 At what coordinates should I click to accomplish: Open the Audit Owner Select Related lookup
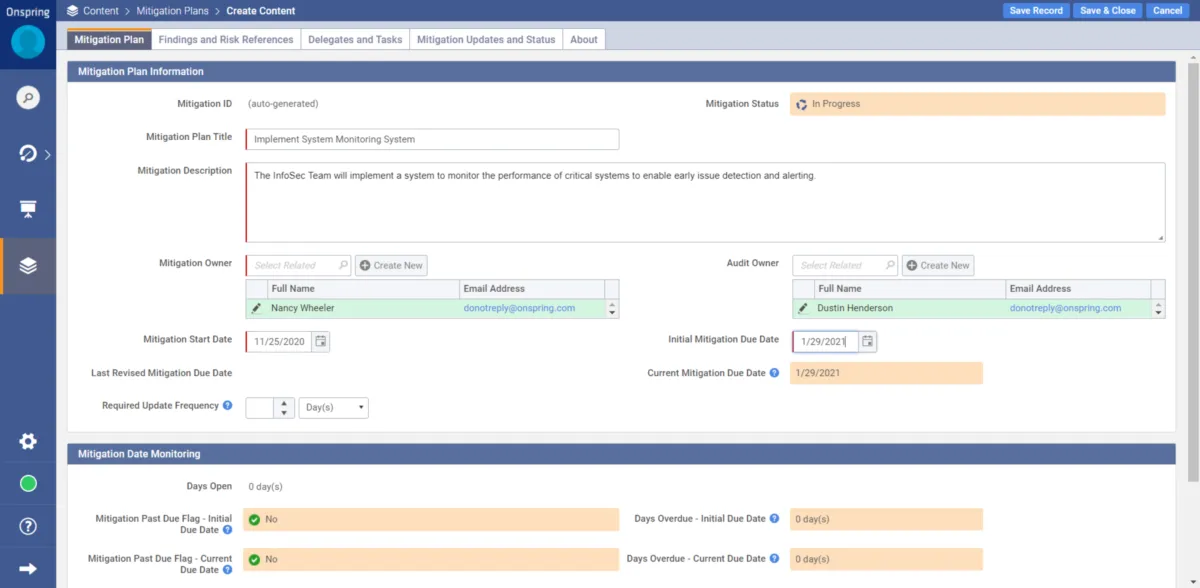click(x=844, y=265)
